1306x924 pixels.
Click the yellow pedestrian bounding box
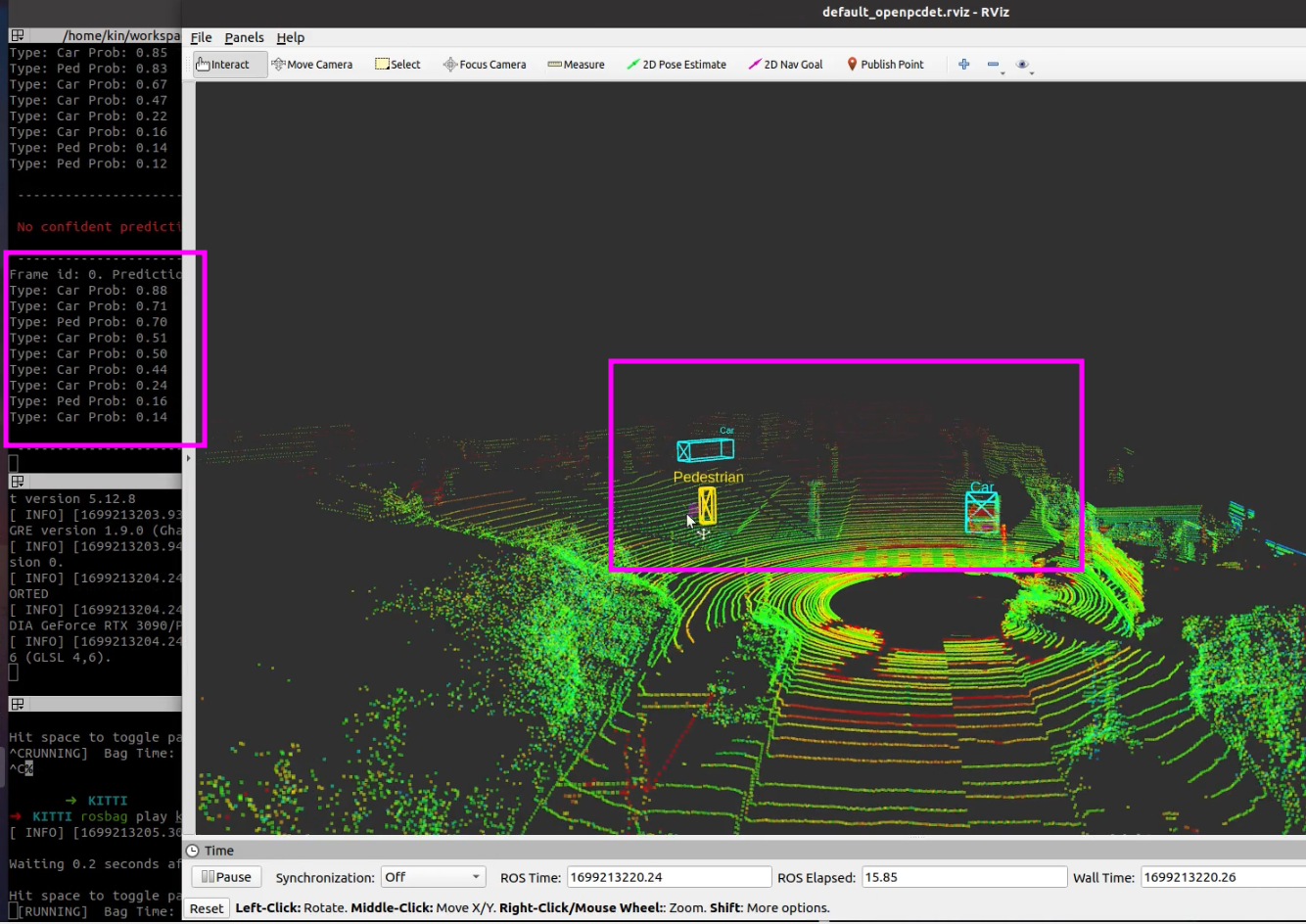(707, 506)
